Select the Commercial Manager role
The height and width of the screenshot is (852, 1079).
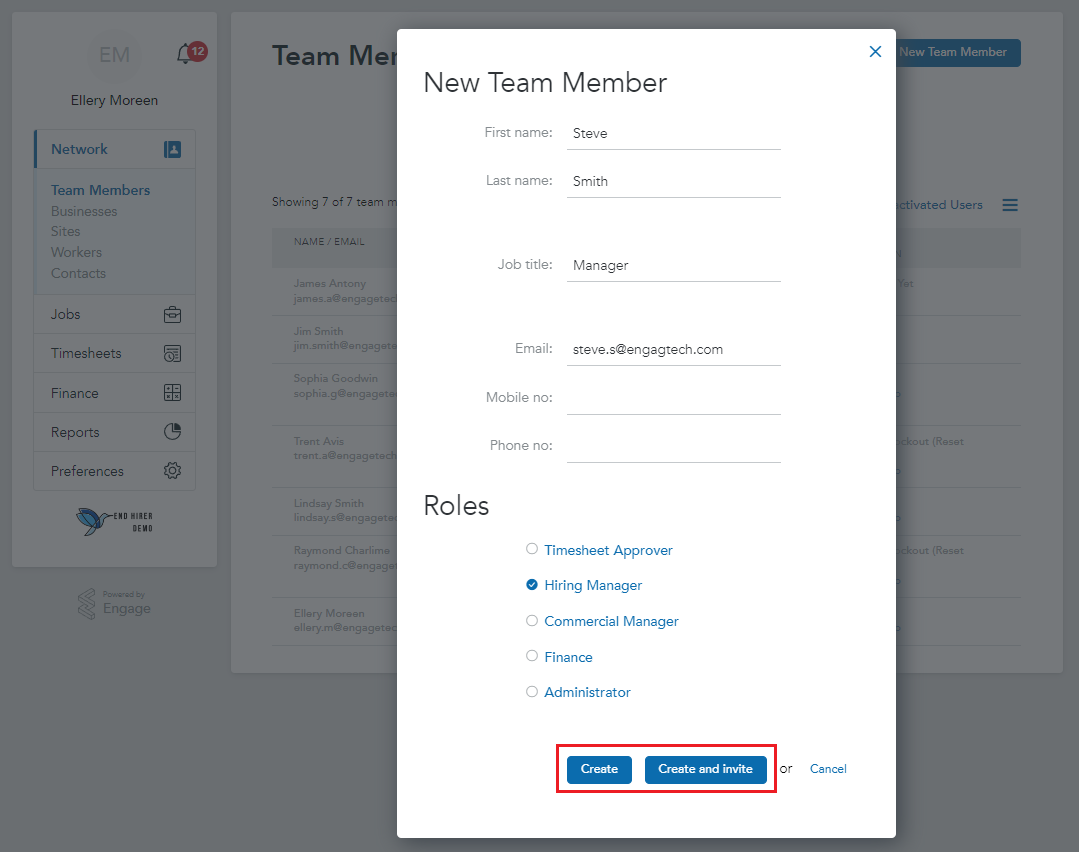(532, 620)
